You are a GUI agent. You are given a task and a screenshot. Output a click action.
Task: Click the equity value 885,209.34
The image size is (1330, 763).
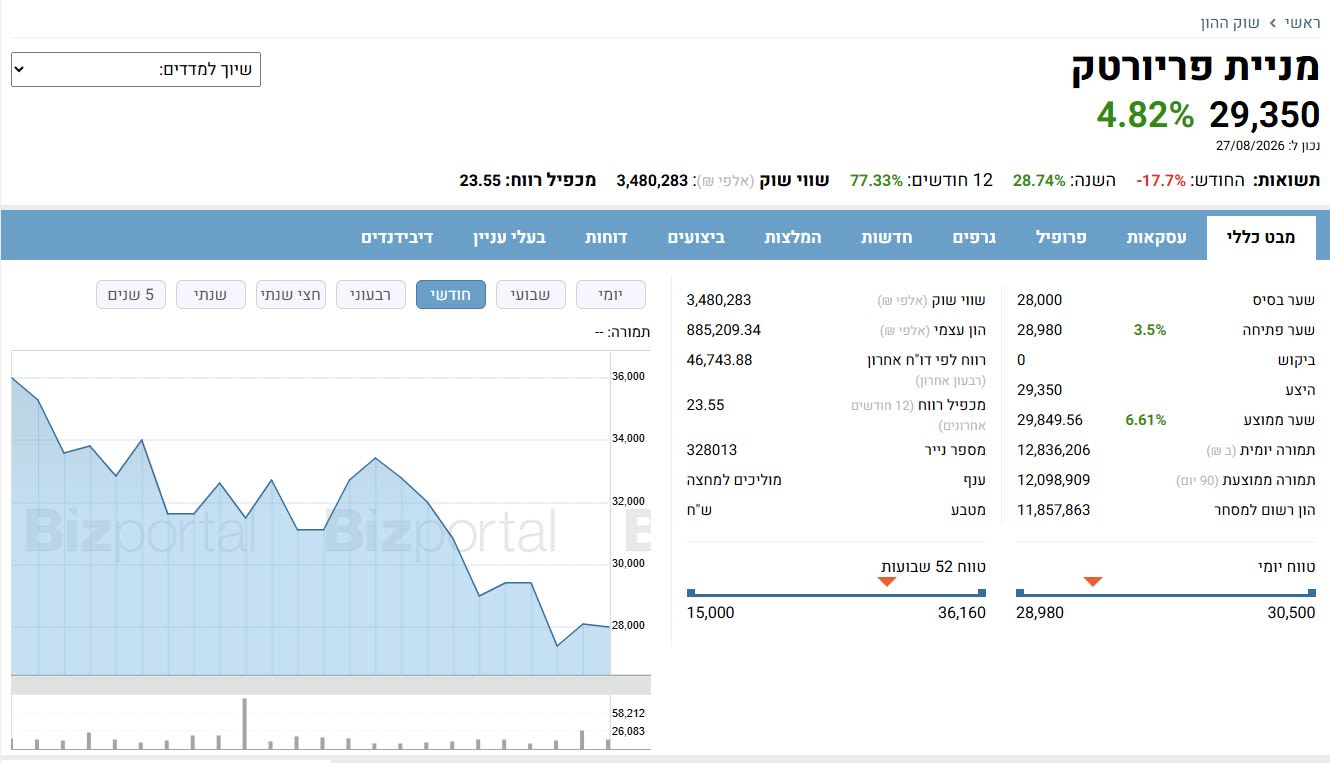pos(724,330)
